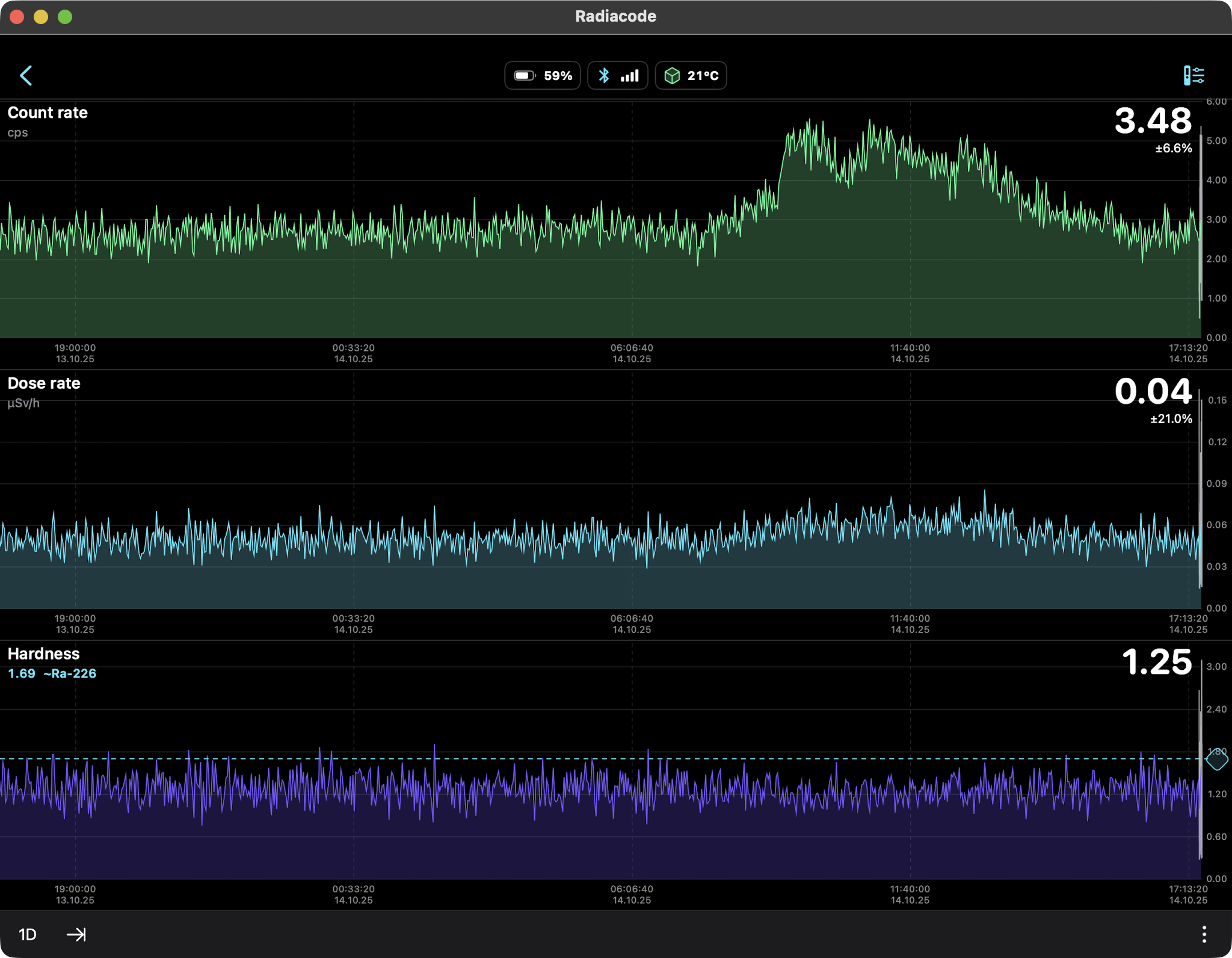
Task: Click the green macOS fullscreen button
Action: (65, 17)
